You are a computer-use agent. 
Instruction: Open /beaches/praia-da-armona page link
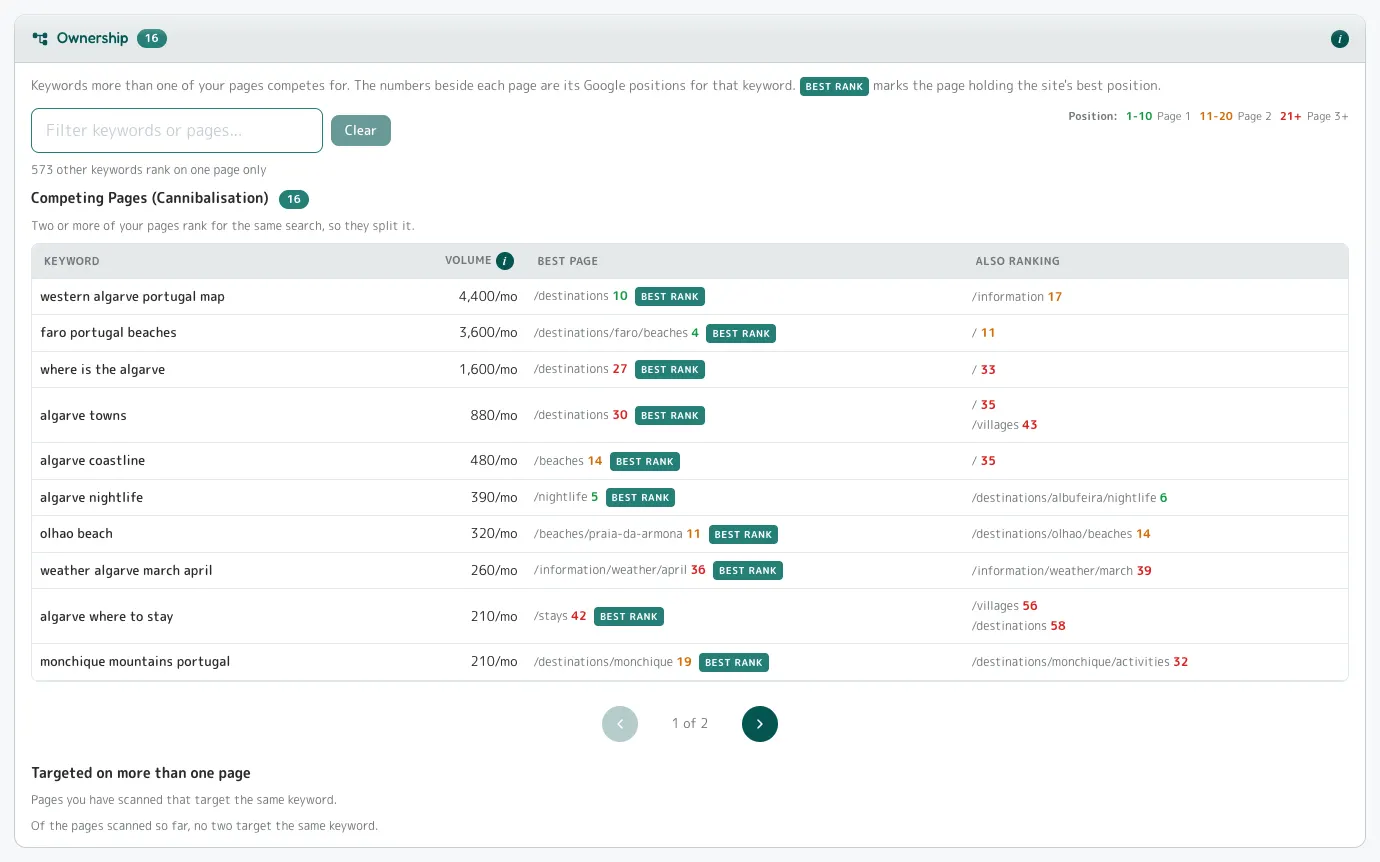(608, 534)
